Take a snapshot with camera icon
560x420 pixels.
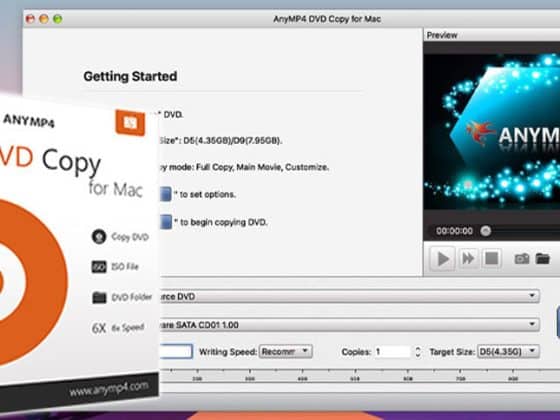(521, 259)
